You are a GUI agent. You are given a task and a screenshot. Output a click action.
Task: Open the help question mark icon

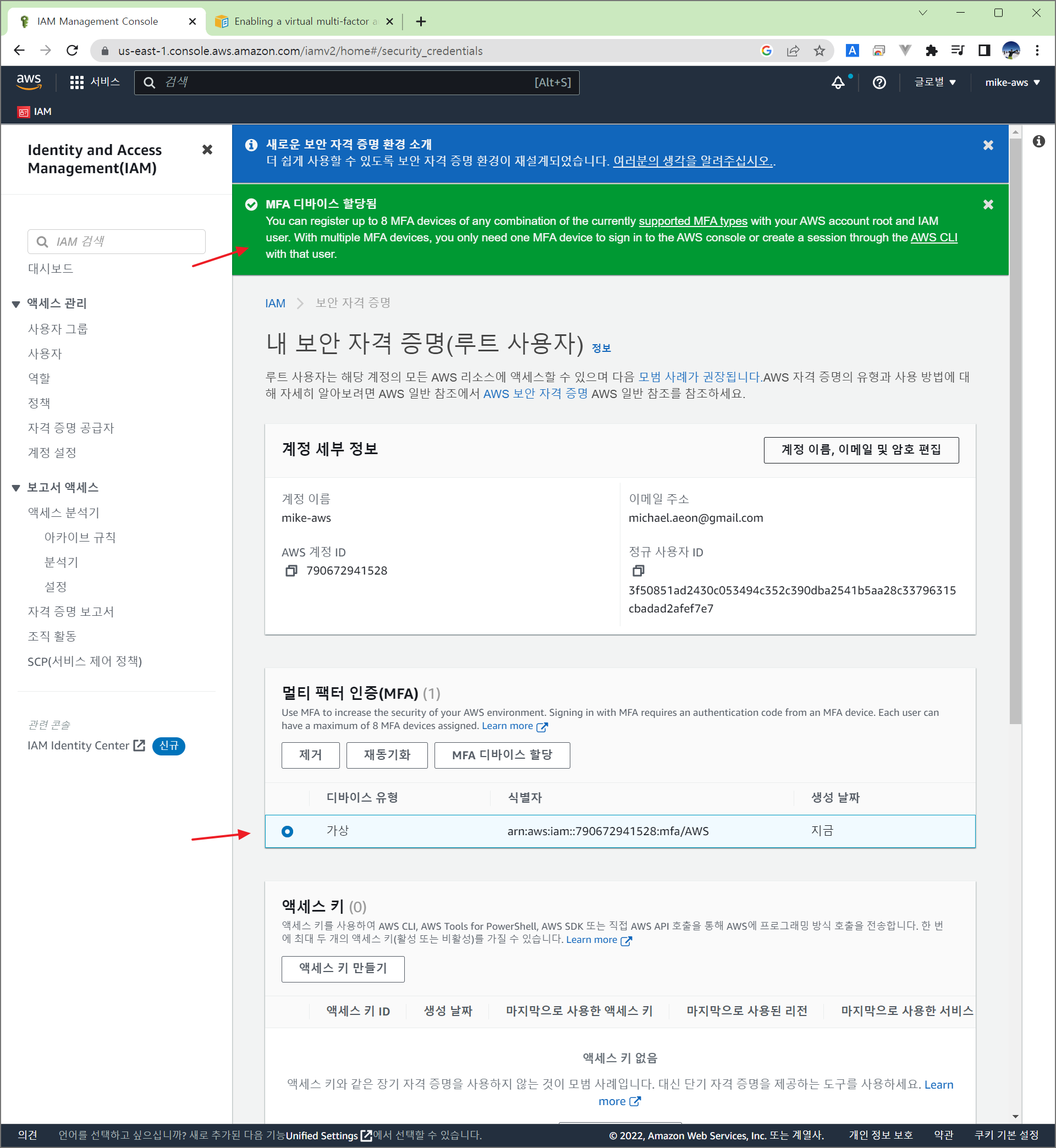879,83
